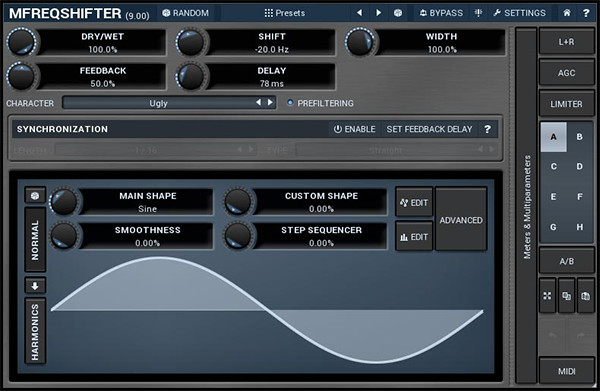600x392 pixels.
Task: Click the Custom Shape knob
Action: (x=238, y=201)
